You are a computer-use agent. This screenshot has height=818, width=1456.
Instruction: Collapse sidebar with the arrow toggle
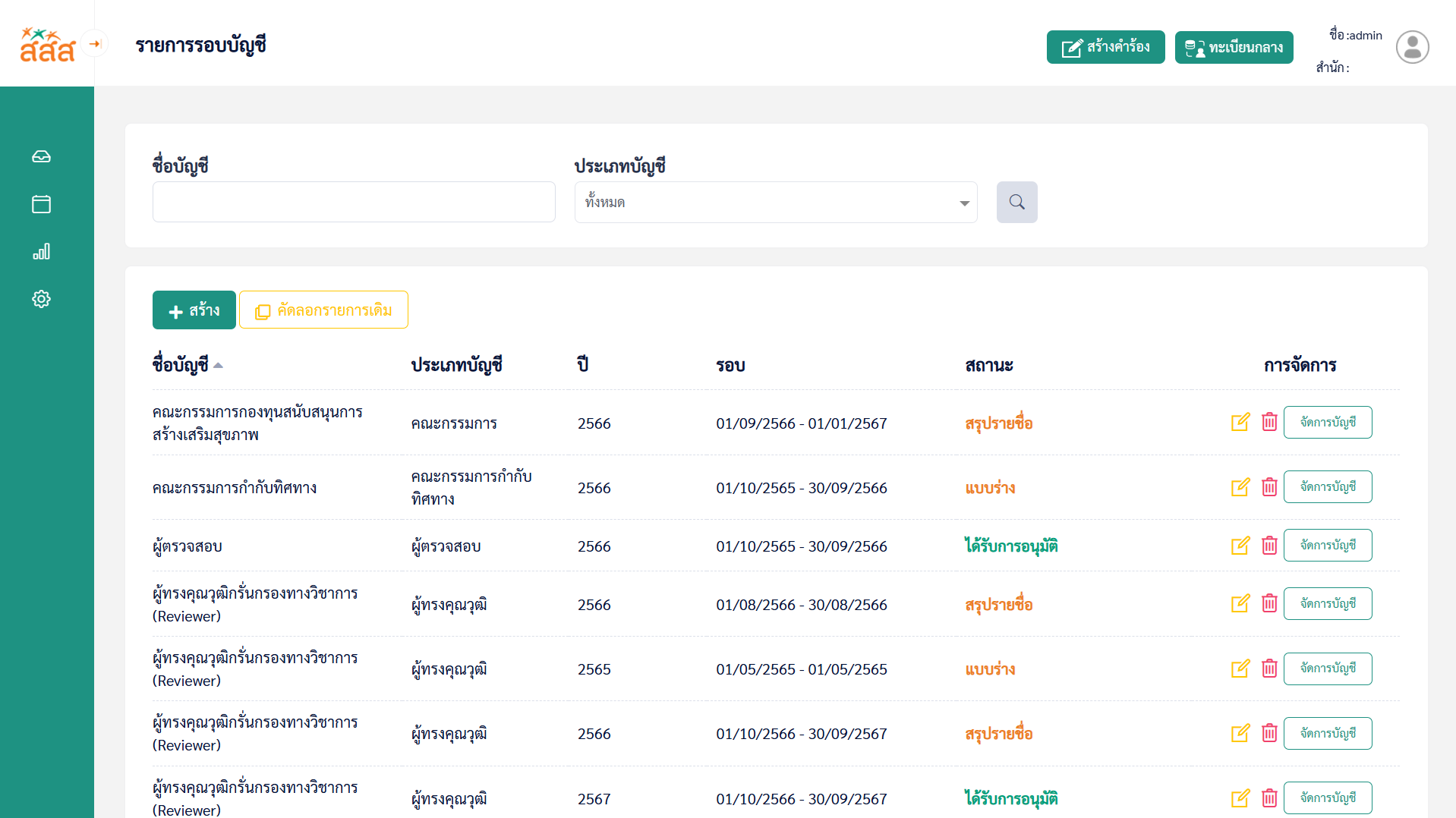[x=95, y=44]
